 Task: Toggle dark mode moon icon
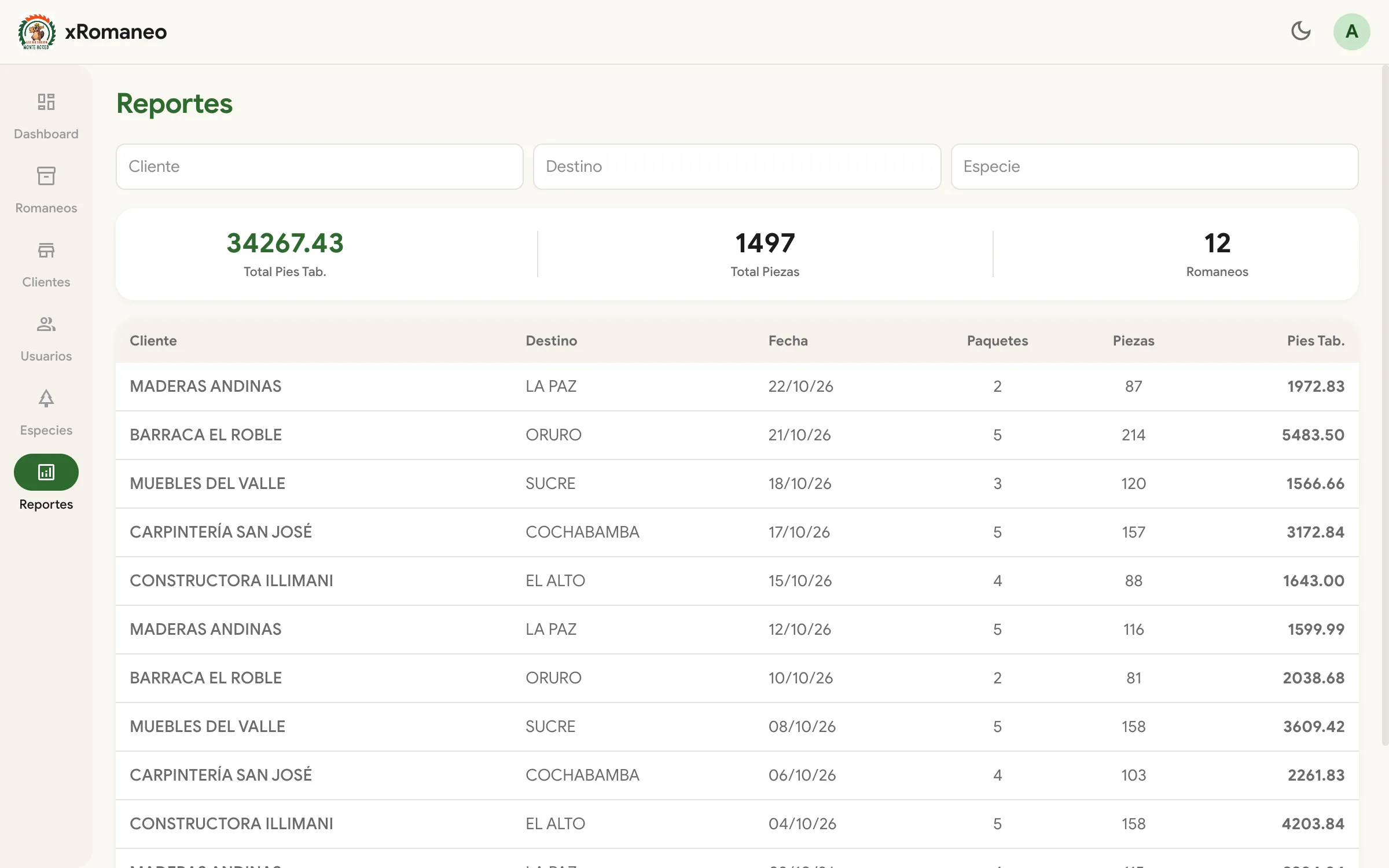pyautogui.click(x=1301, y=31)
